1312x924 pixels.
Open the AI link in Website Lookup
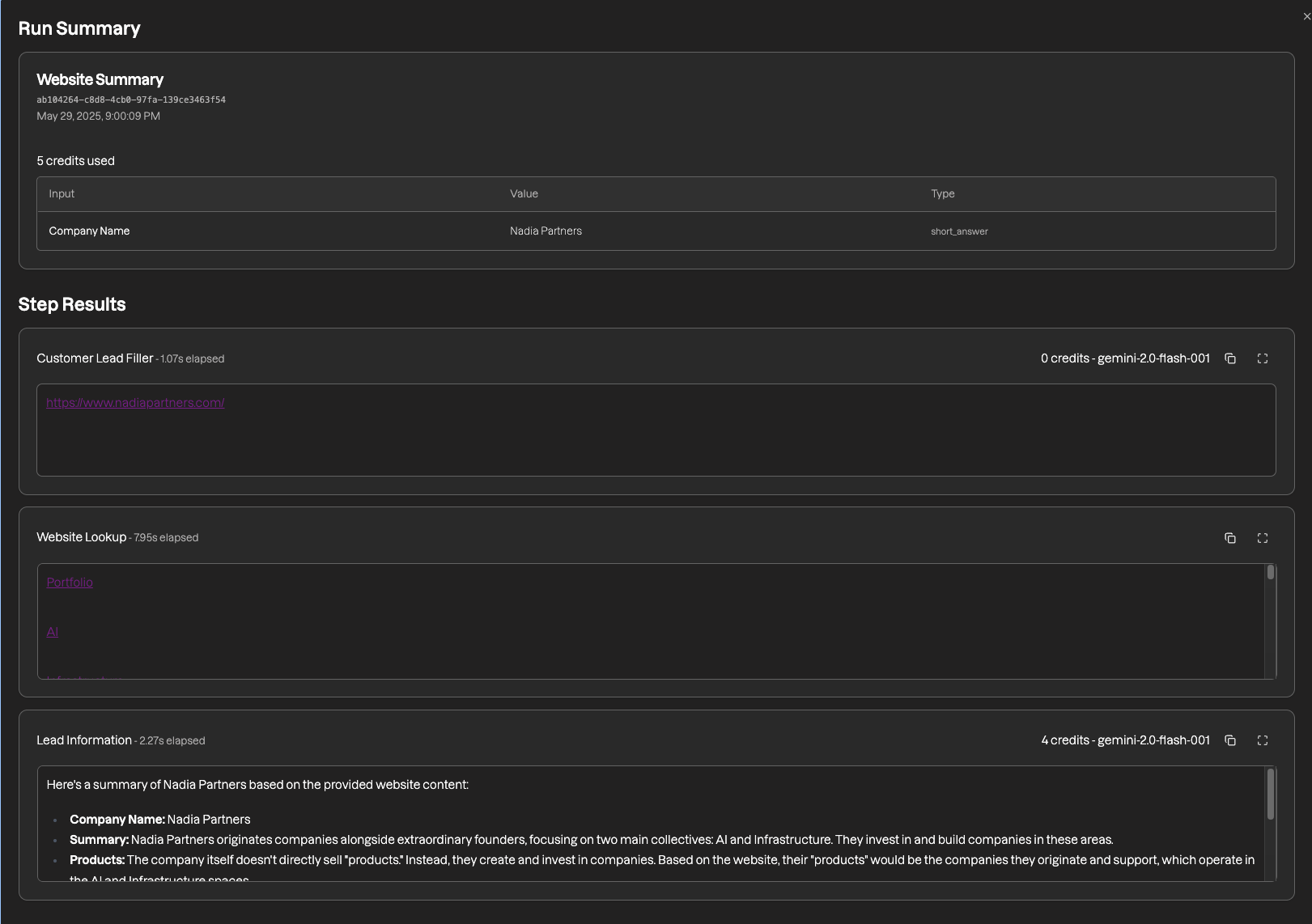click(x=53, y=632)
